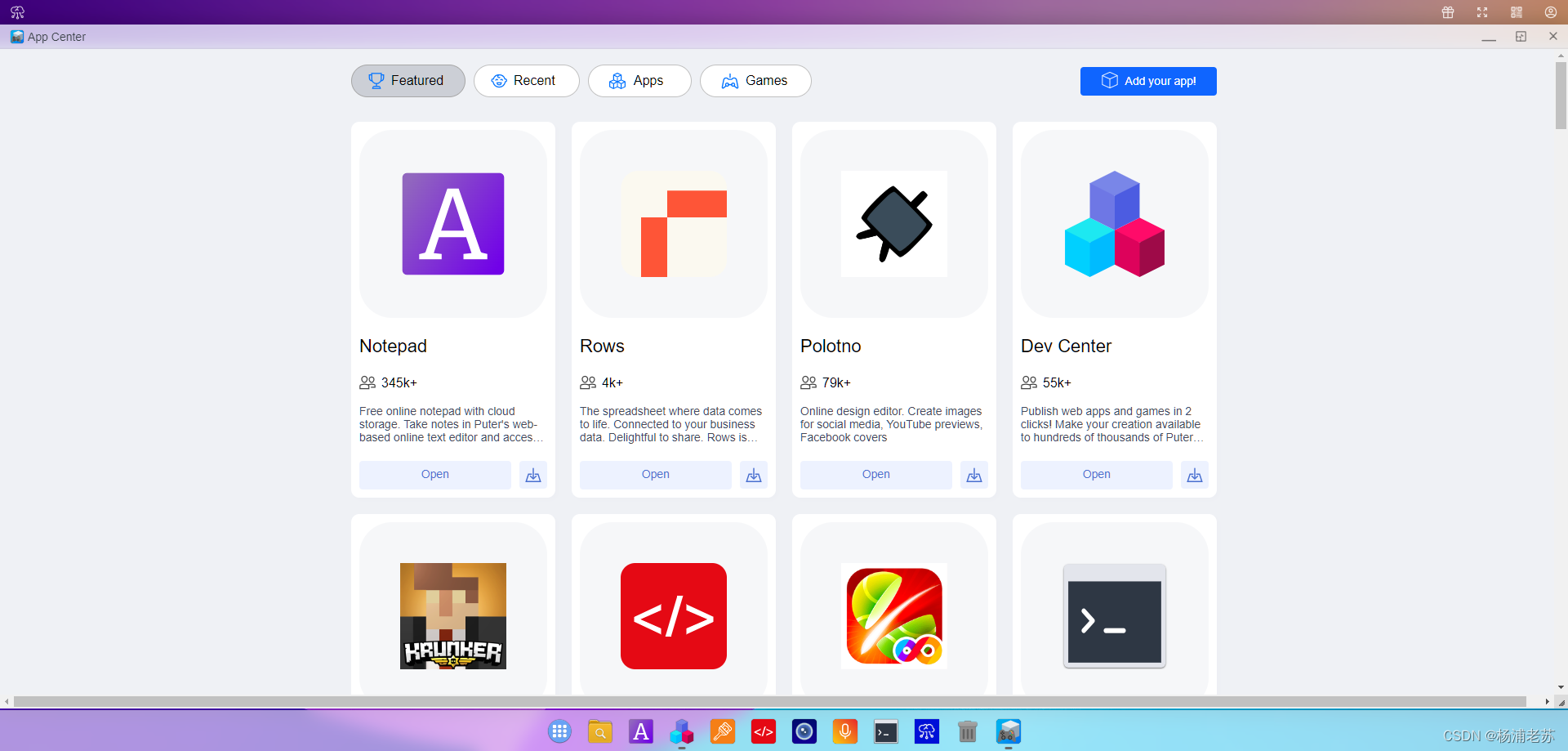Screen dimensions: 1568x751
Task: Click the vertical scrollbar thumb
Action: (1561, 96)
